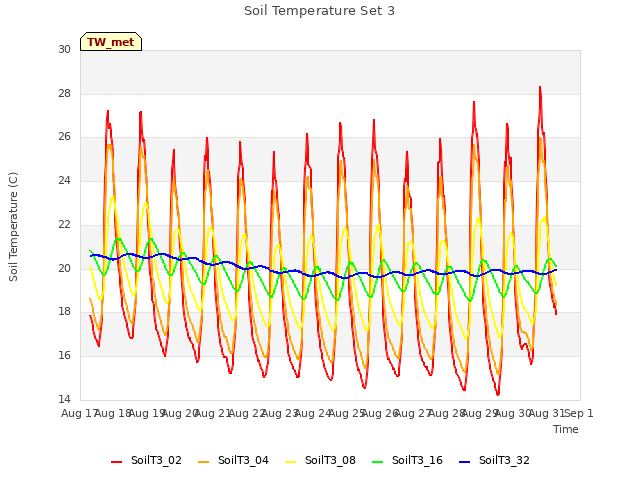This screenshot has height=480, width=640.
Task: Click the yellow SoilT3_08 legend swatch
Action: pos(290,462)
